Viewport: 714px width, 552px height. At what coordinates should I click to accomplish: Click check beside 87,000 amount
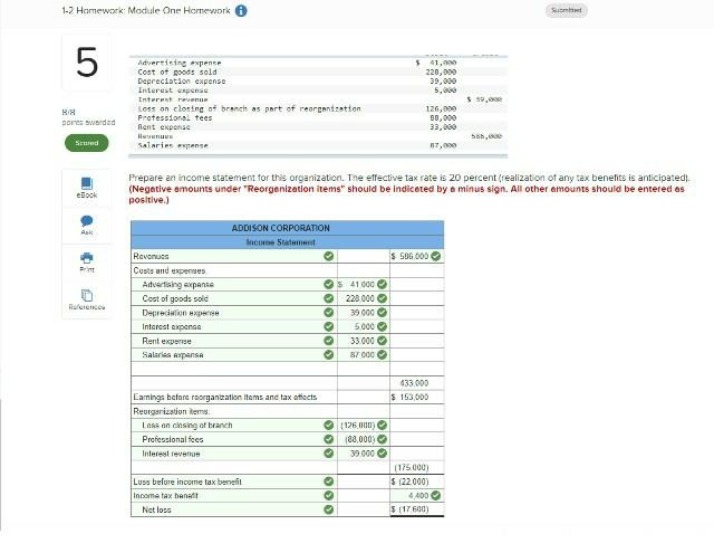click(x=382, y=354)
